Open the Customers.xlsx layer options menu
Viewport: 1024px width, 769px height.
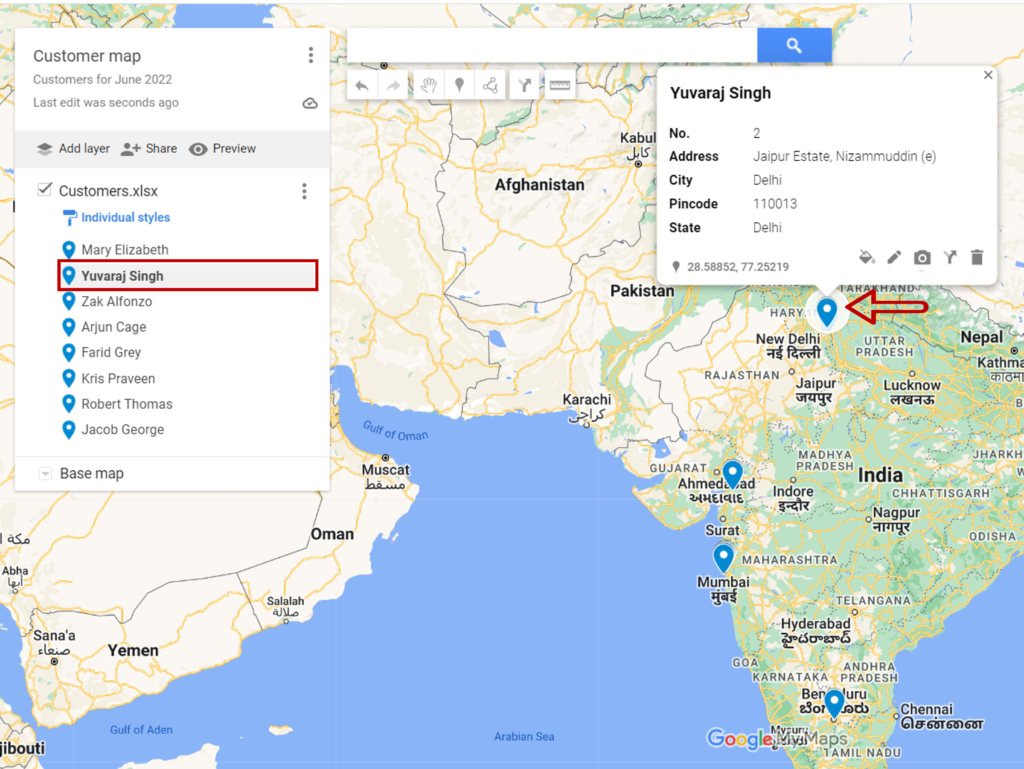click(x=304, y=190)
